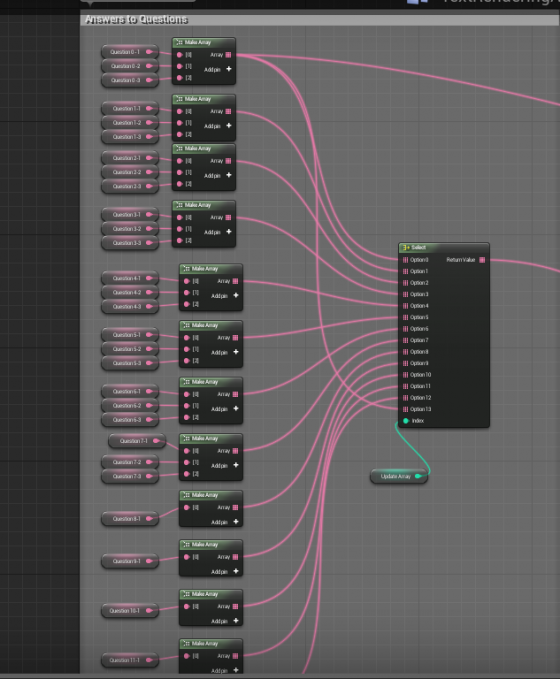Click the [2] input pin of Question 6 Make Array
The image size is (560, 679).
(x=187, y=417)
